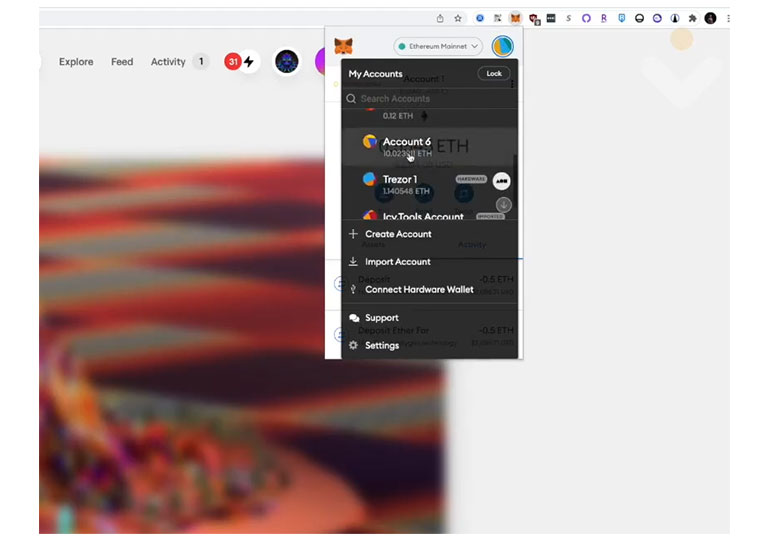Click the My Accounts heading
The width and height of the screenshot is (763, 541).
click(x=375, y=74)
